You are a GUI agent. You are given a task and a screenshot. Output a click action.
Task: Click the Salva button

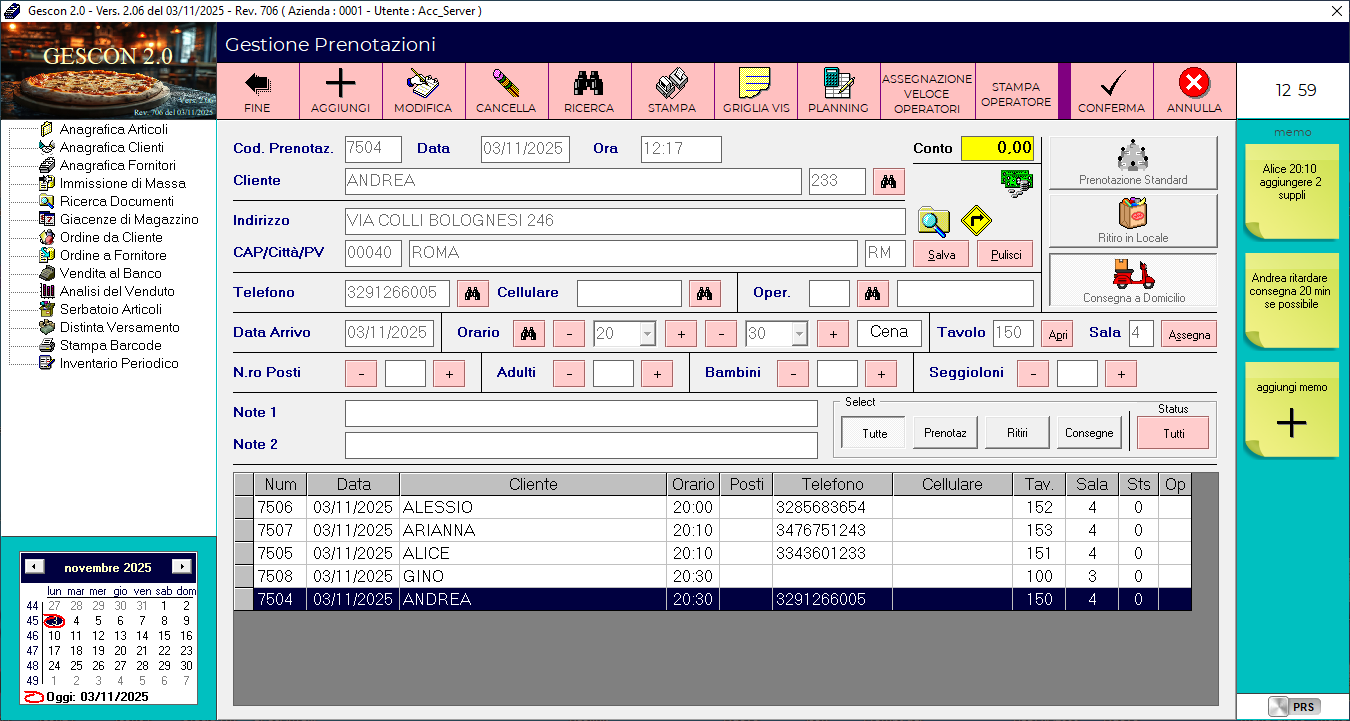point(941,254)
